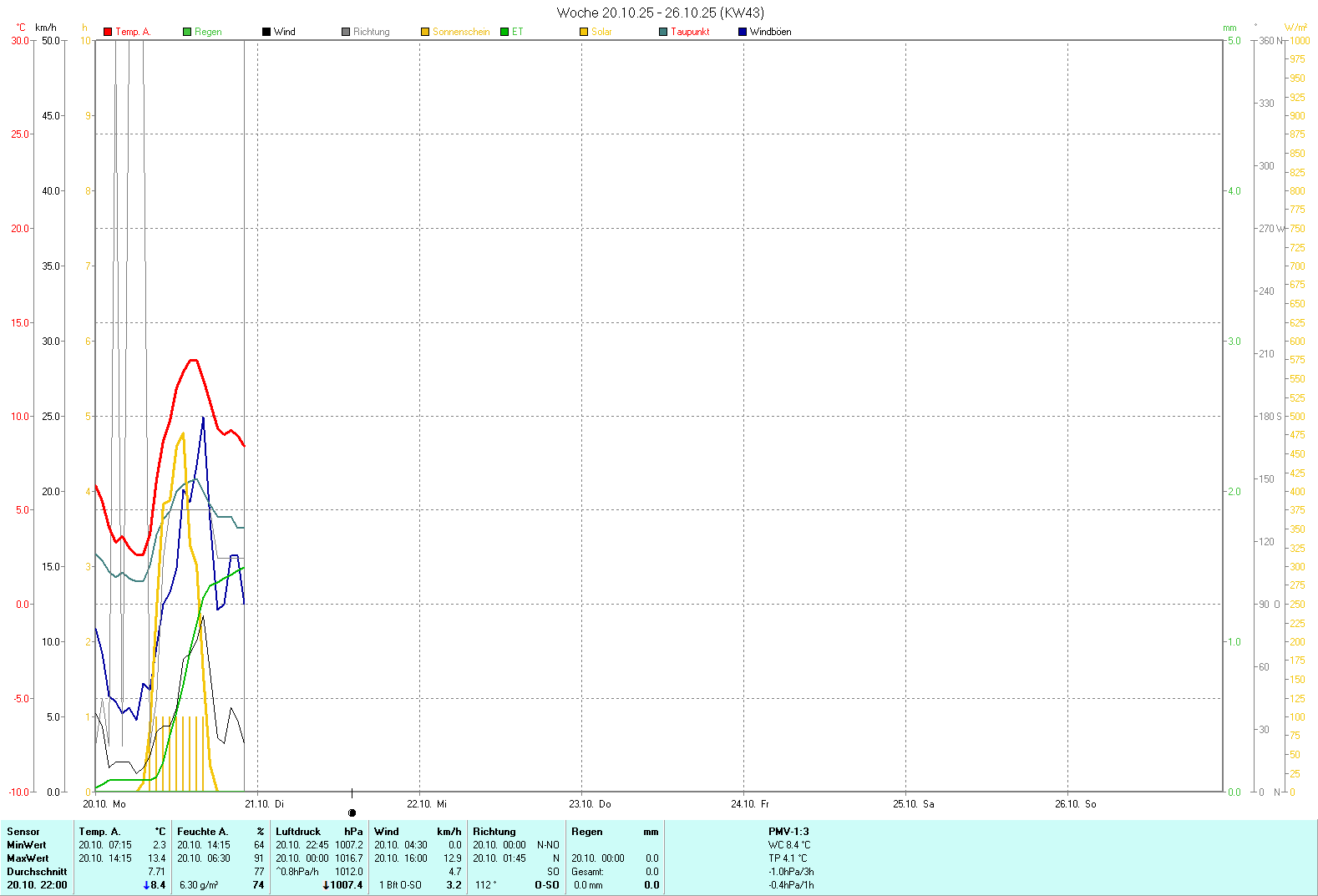Click the yellow Sonnenschein legend square

[425, 32]
